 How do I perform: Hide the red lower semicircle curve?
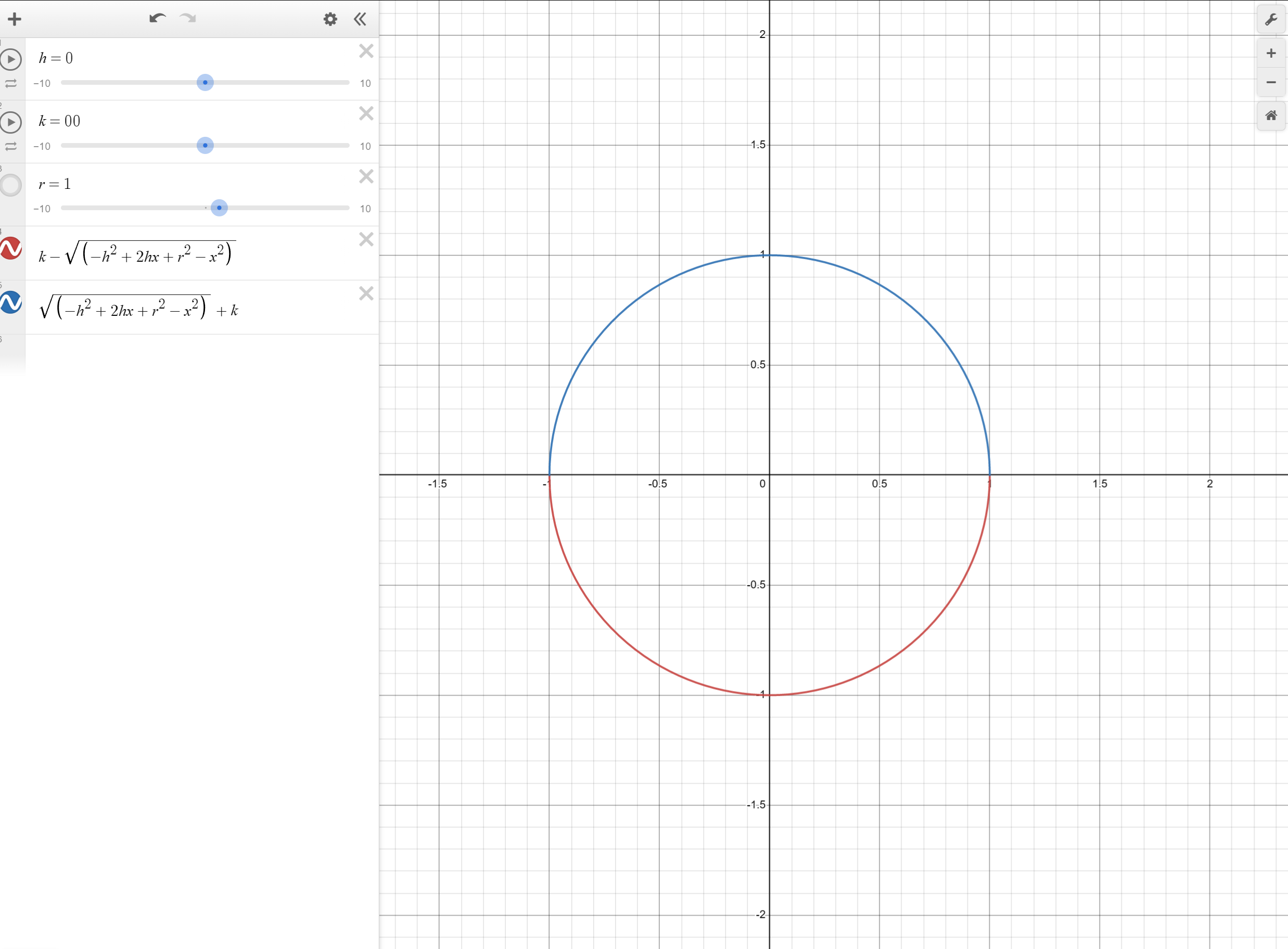(11, 248)
